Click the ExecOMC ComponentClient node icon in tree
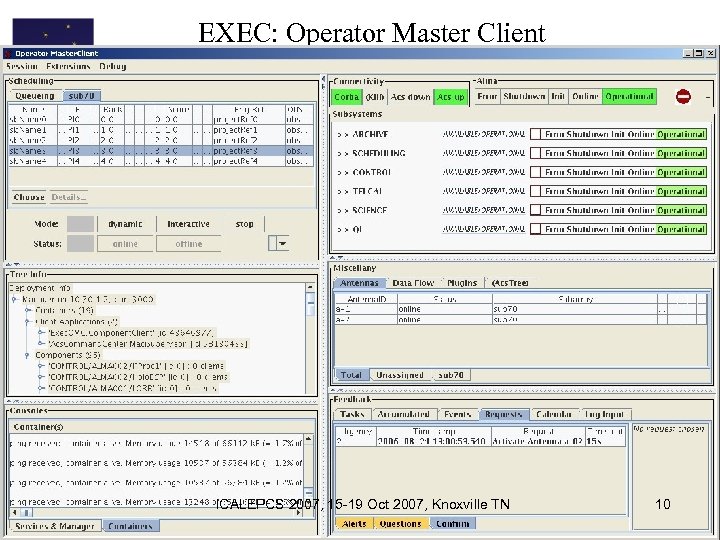 [x=41, y=332]
